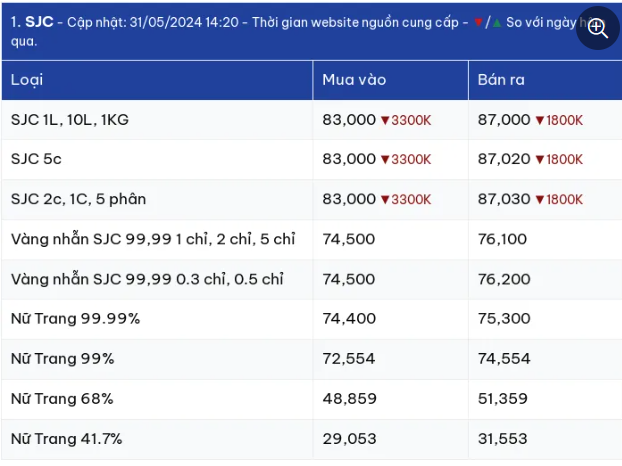Click the zoom-in magnifier icon
Image resolution: width=622 pixels, height=466 pixels.
point(597,28)
